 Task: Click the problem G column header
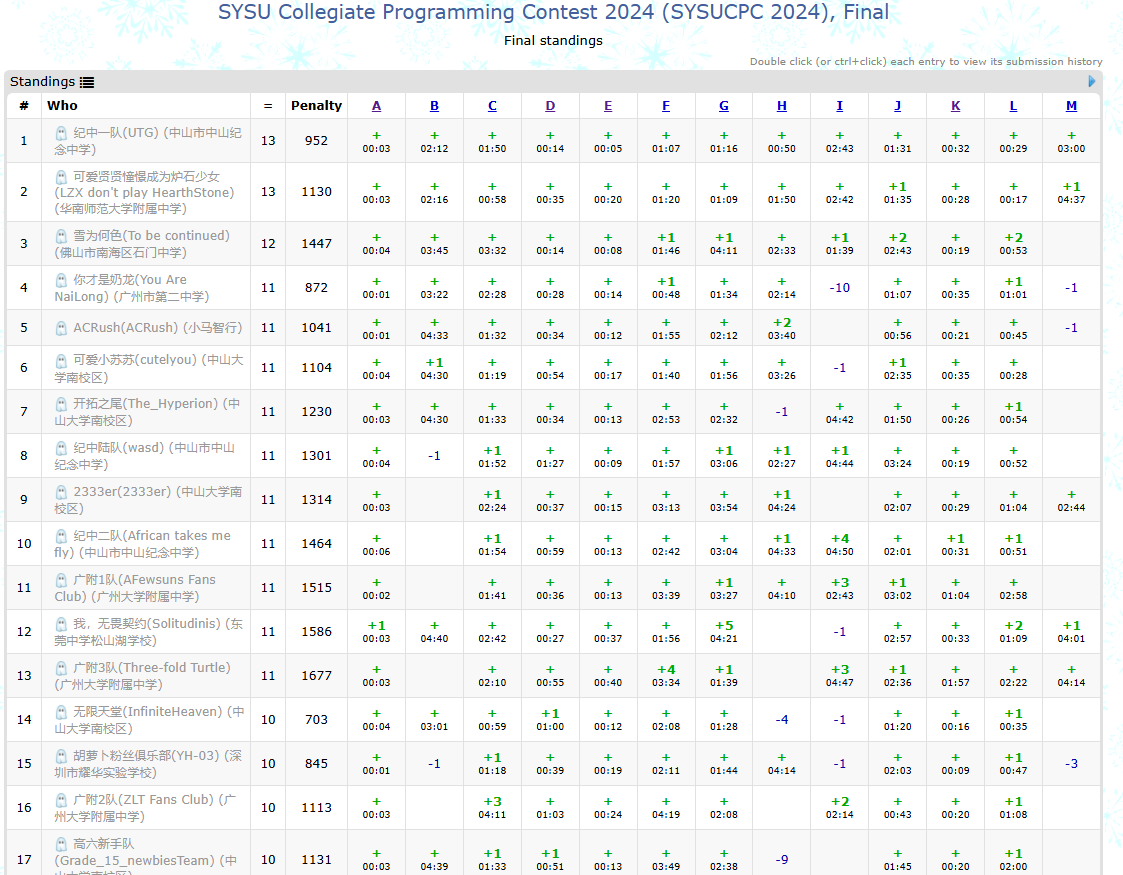pos(724,105)
